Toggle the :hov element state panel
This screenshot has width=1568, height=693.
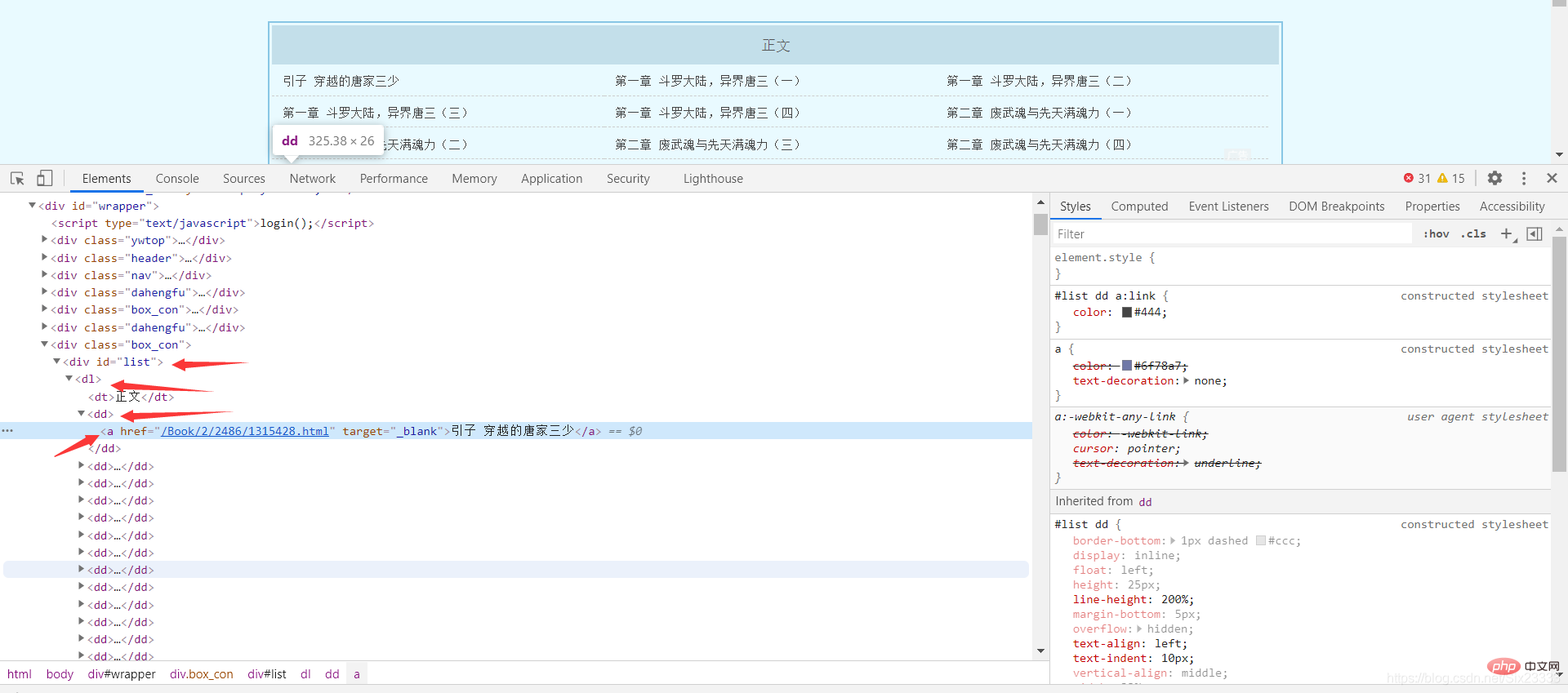1436,234
